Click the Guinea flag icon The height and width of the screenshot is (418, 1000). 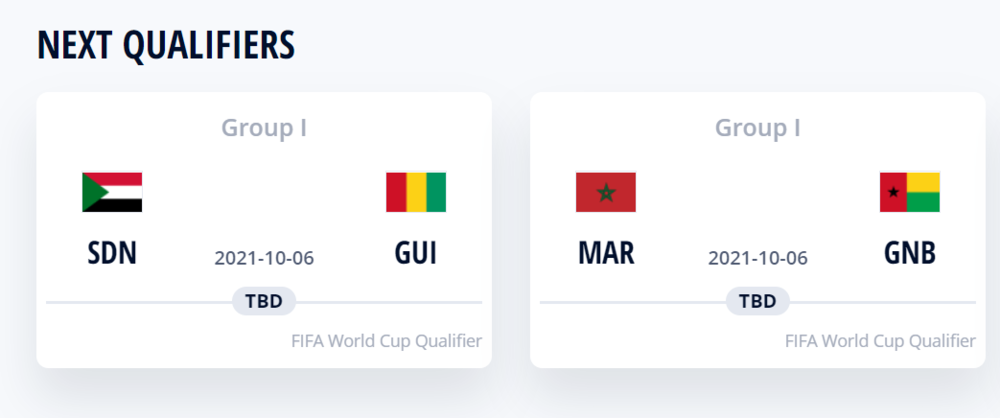point(416,192)
